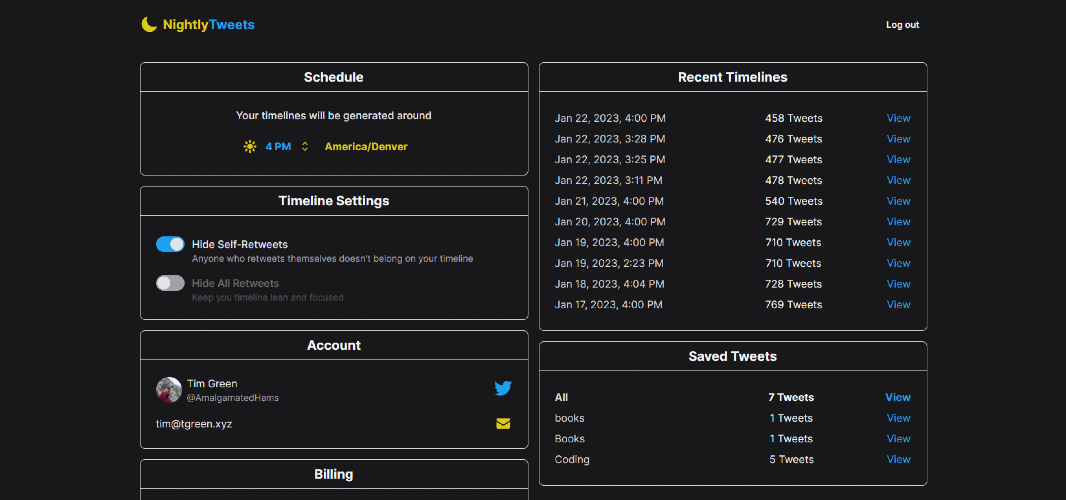1066x500 pixels.
Task: Click the 'Jan 18, 2023, 4:04 PM' date
Action: click(x=610, y=284)
